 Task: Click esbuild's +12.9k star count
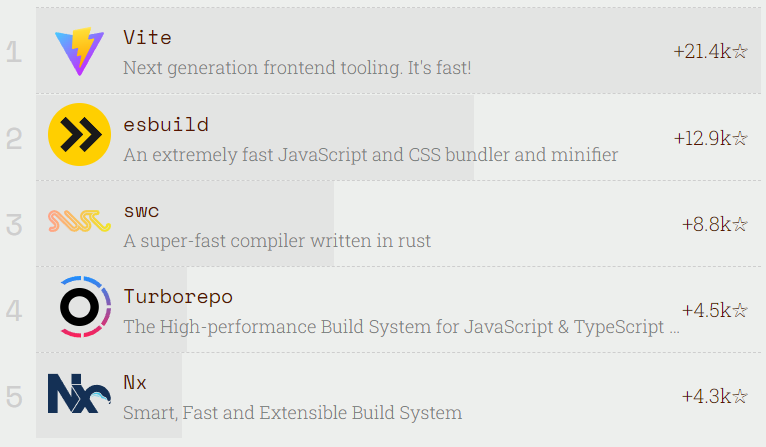point(710,138)
